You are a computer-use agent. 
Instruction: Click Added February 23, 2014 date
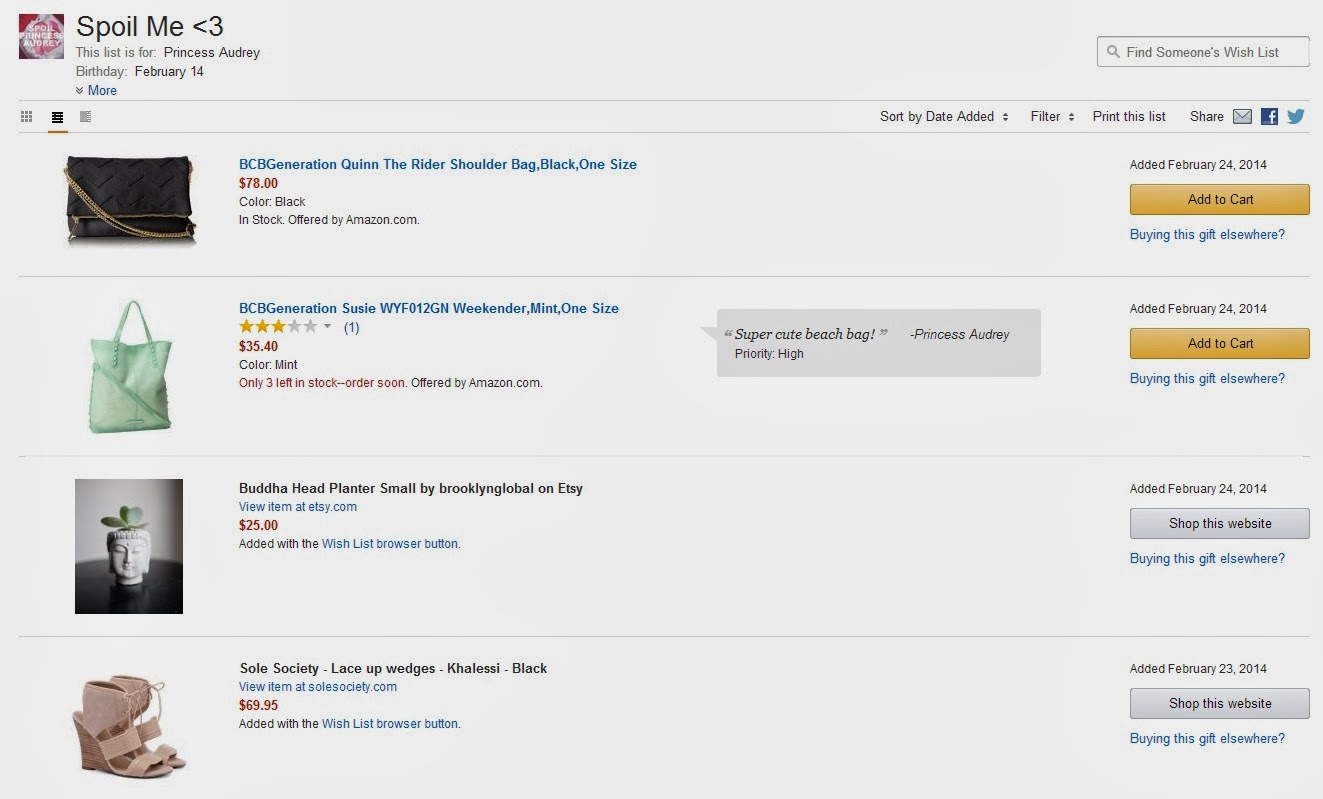pos(1198,669)
